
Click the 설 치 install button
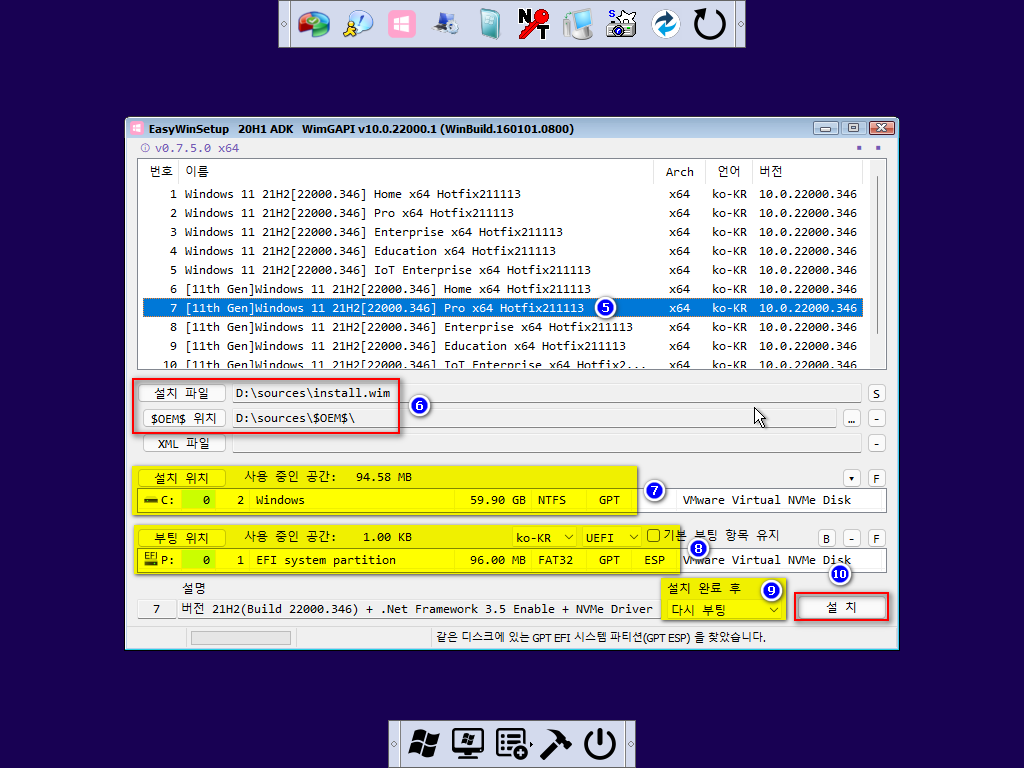click(841, 607)
